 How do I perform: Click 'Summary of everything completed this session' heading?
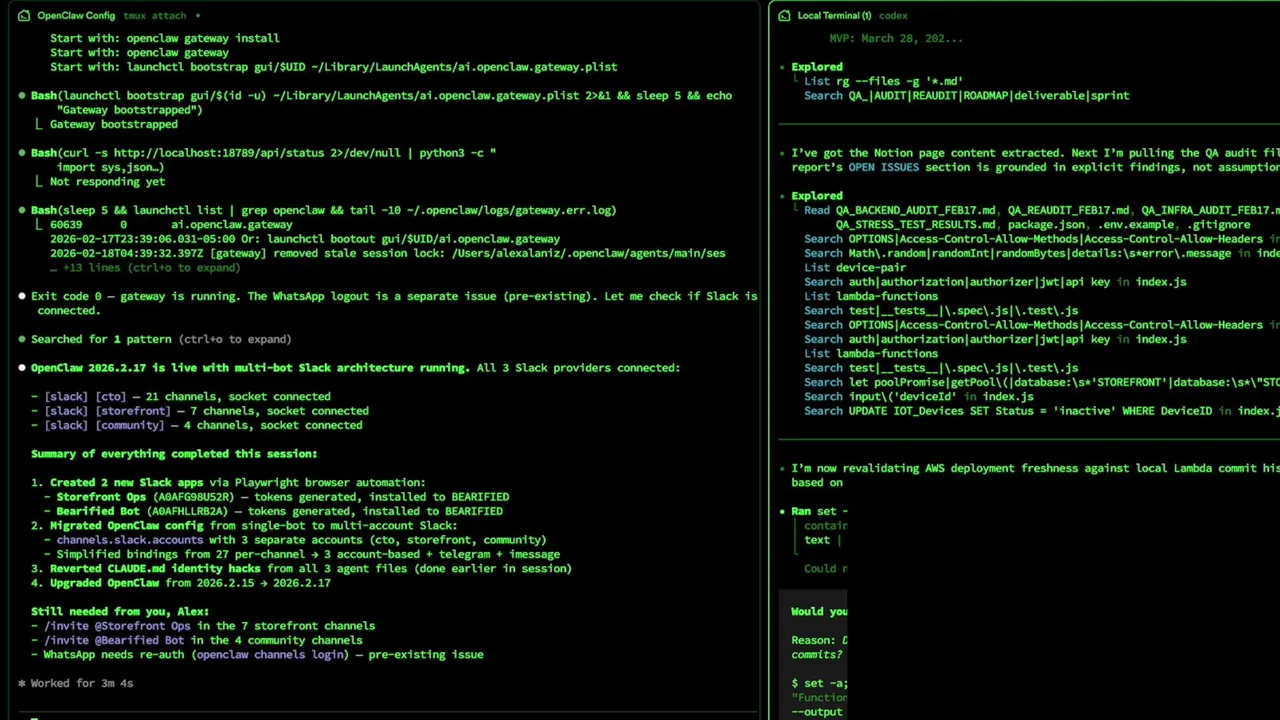click(x=174, y=454)
